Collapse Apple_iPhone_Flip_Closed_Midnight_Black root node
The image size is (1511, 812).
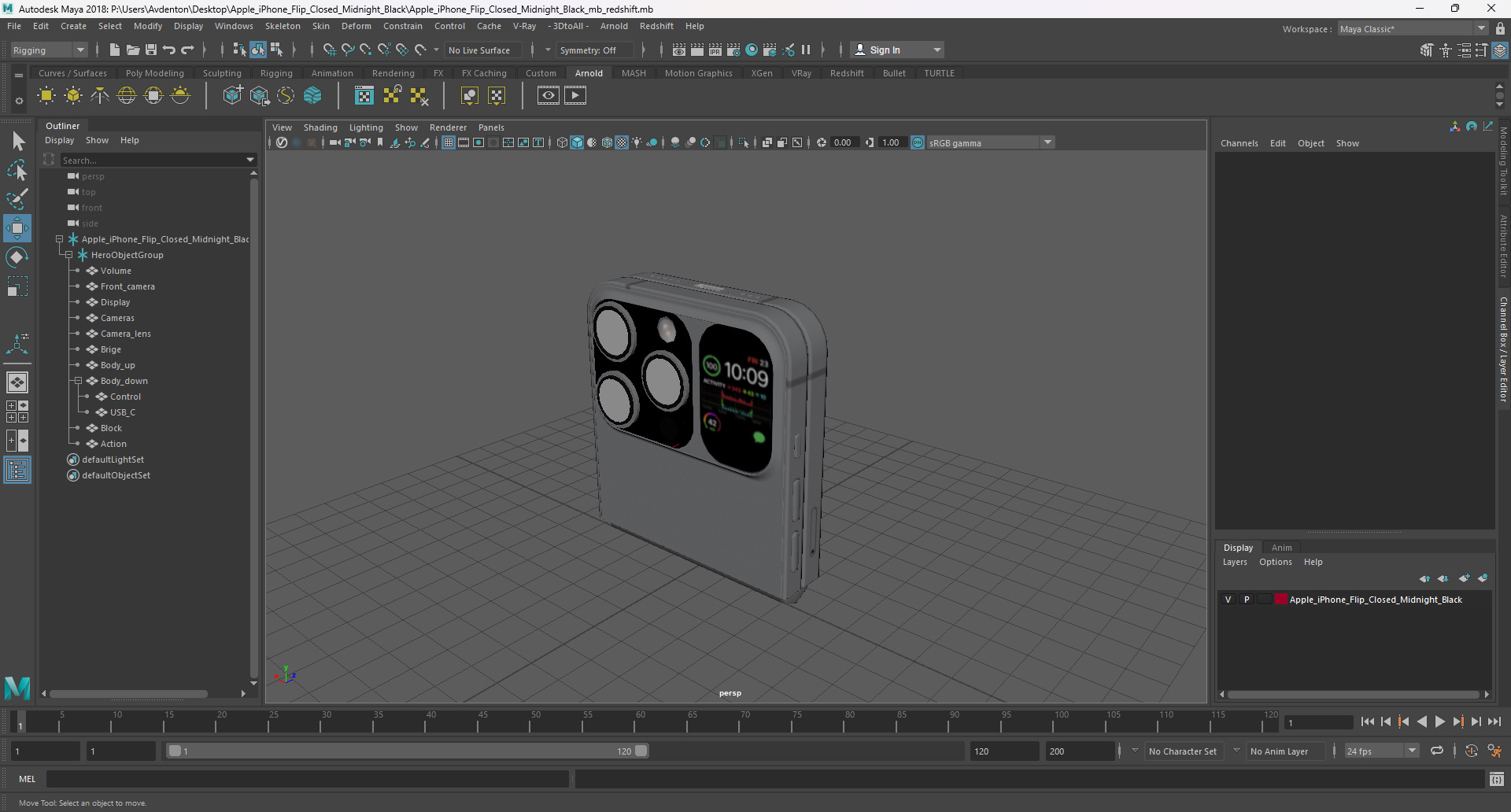pyautogui.click(x=59, y=239)
